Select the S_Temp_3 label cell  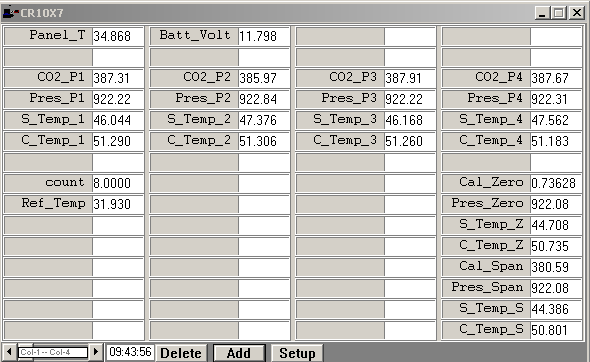[x=340, y=120]
